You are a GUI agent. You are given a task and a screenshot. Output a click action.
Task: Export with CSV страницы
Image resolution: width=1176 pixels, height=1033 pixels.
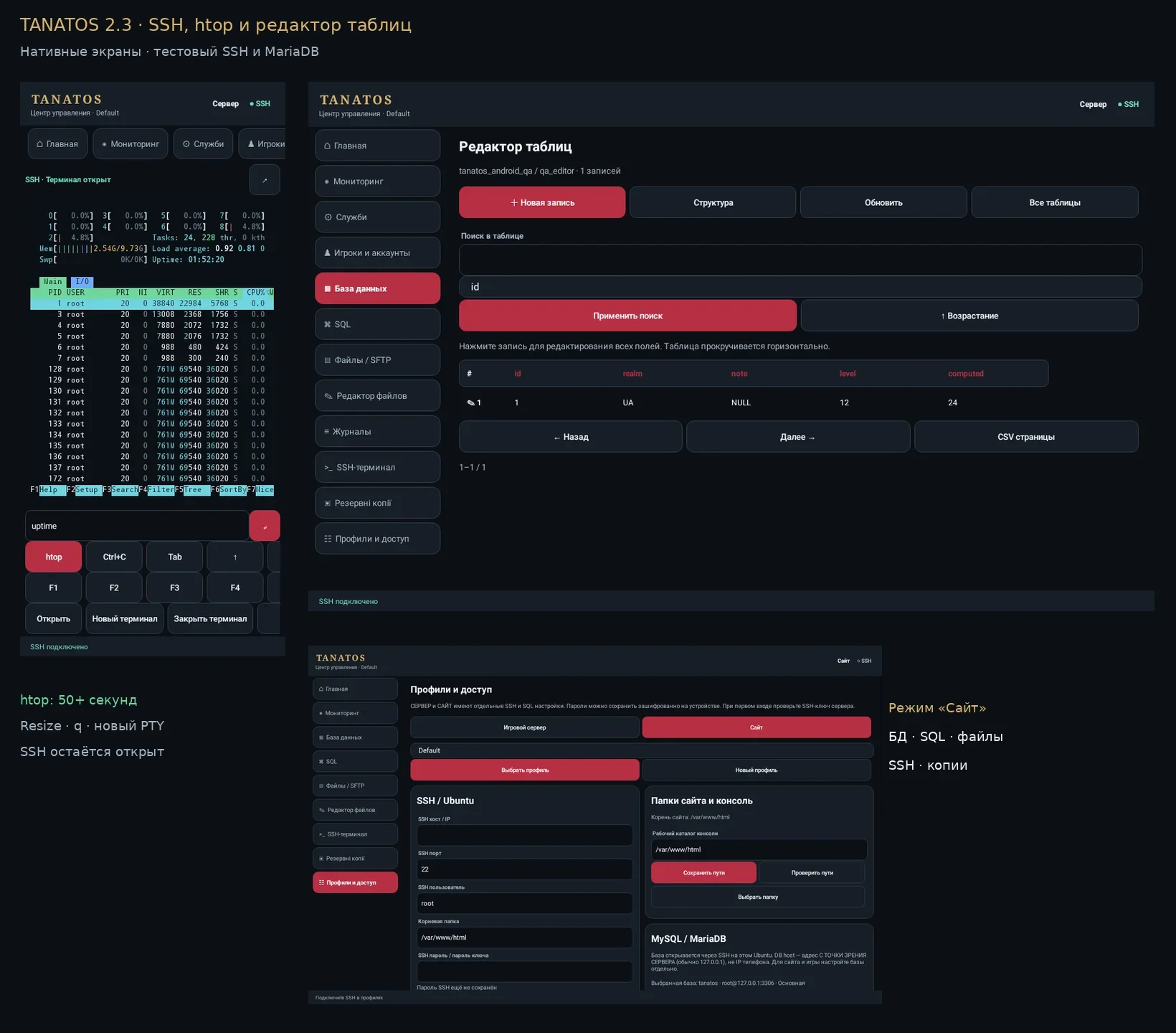1026,437
